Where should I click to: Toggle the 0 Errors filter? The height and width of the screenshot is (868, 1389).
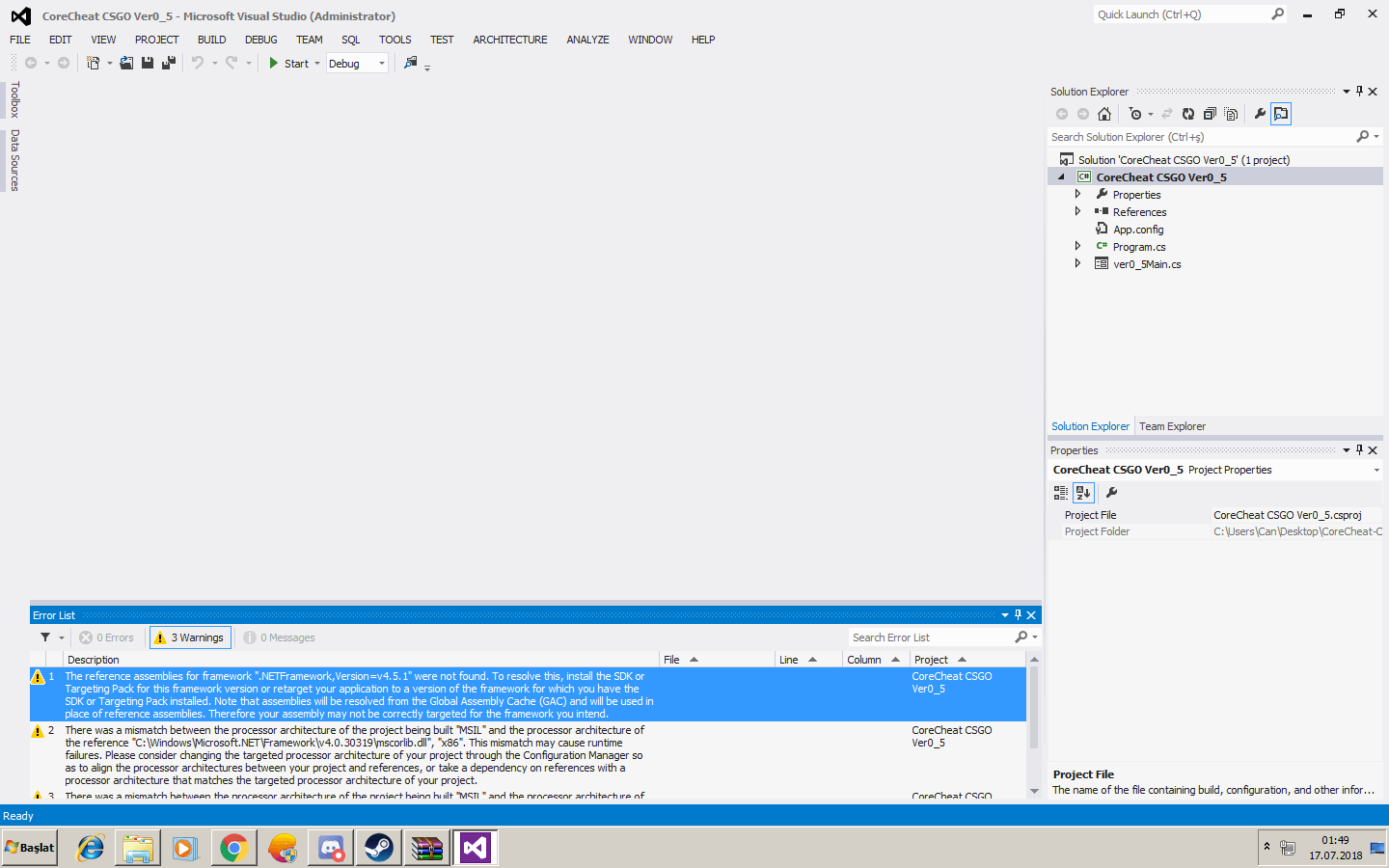coord(107,637)
